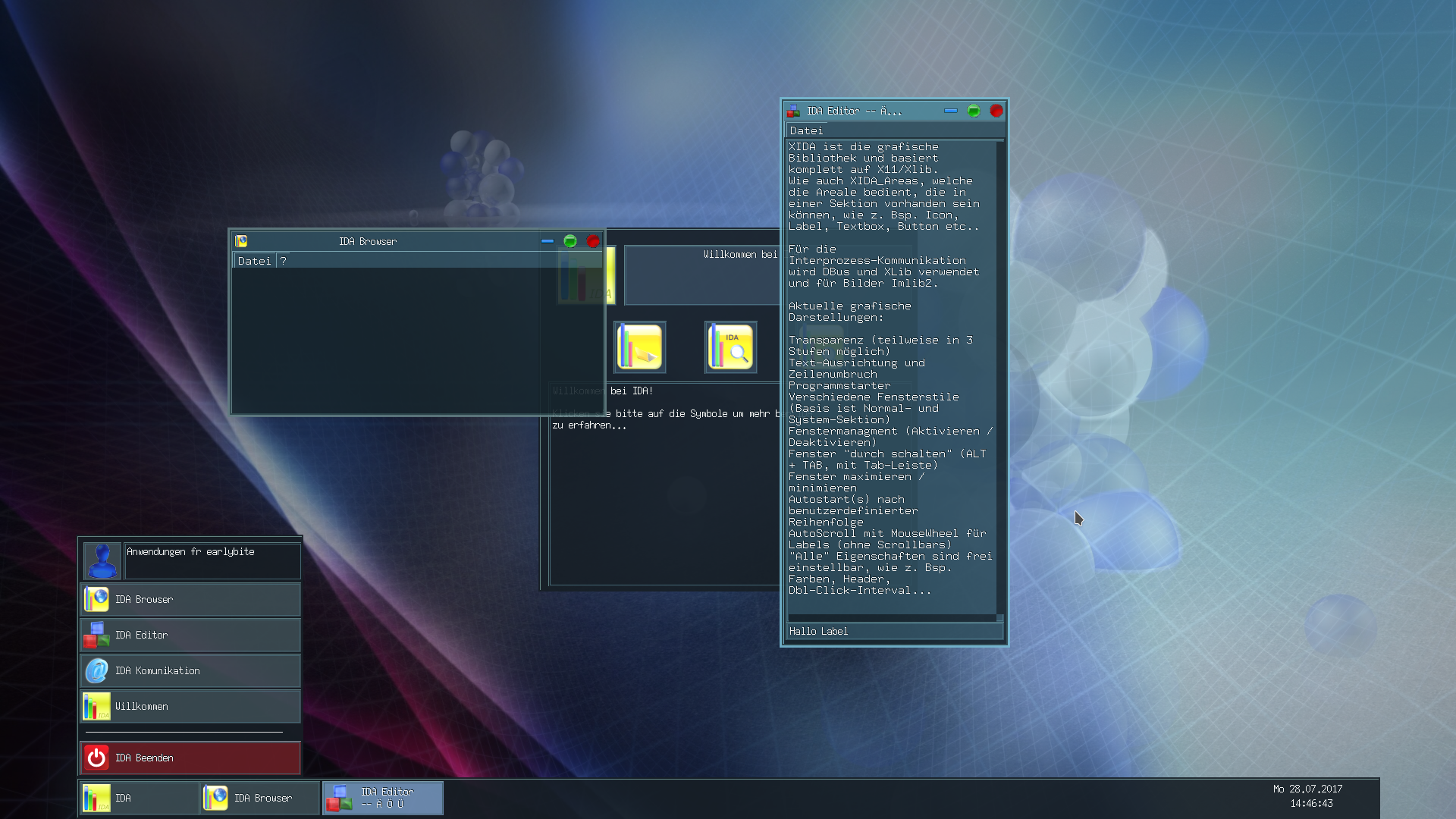The height and width of the screenshot is (819, 1456).
Task: Switch to the IDA Browser taskbar entry
Action: tap(261, 798)
